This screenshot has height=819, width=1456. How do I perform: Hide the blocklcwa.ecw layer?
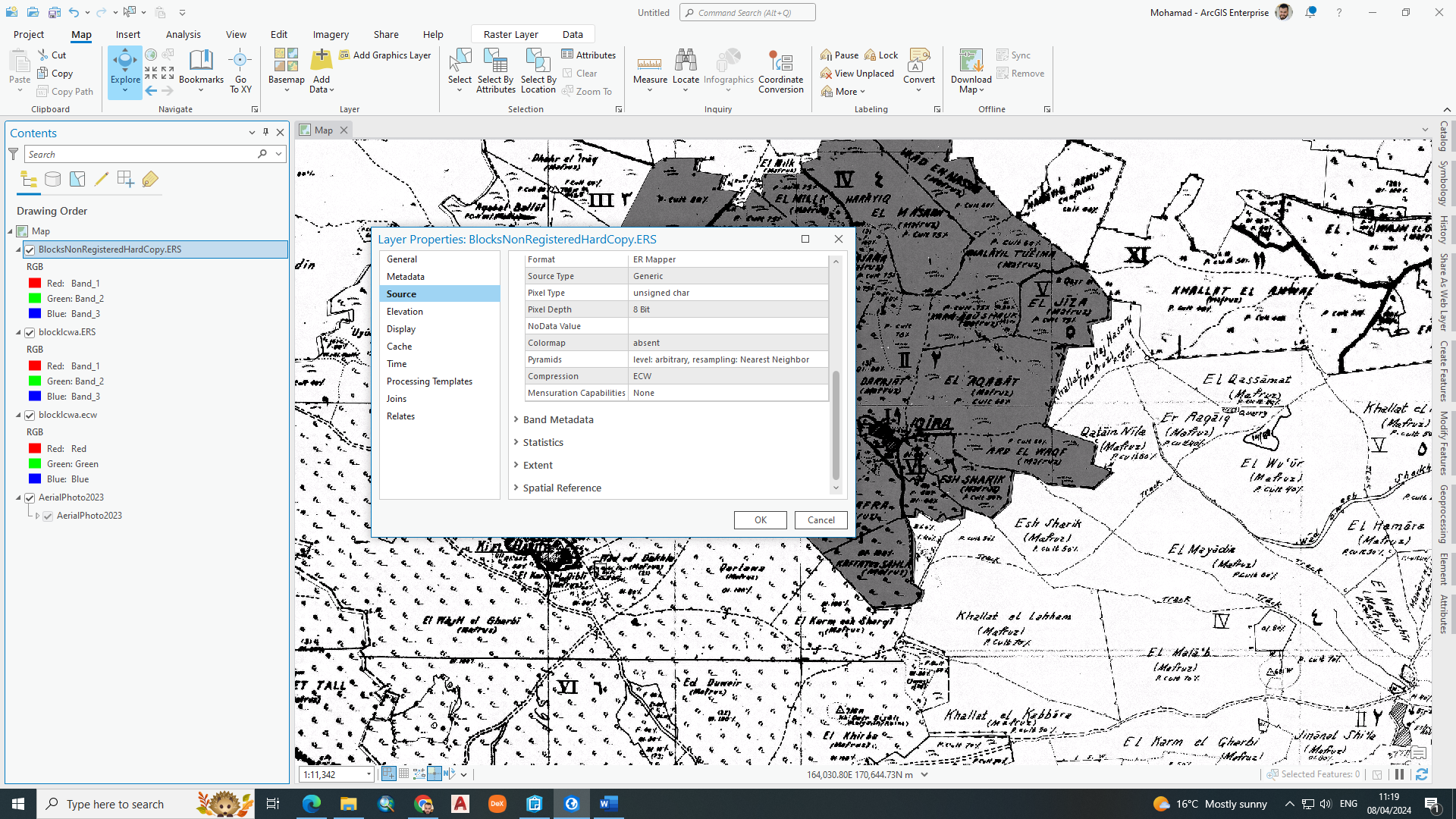pos(30,414)
